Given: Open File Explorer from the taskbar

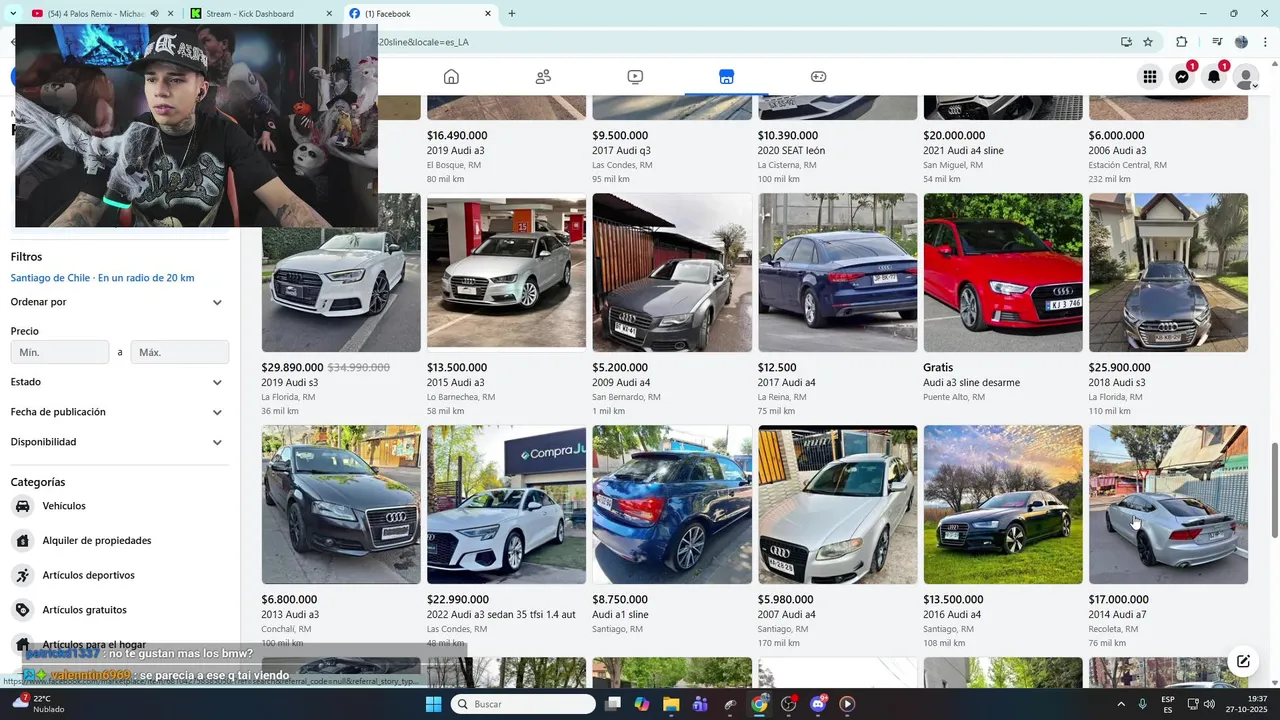Looking at the screenshot, I should click(671, 704).
